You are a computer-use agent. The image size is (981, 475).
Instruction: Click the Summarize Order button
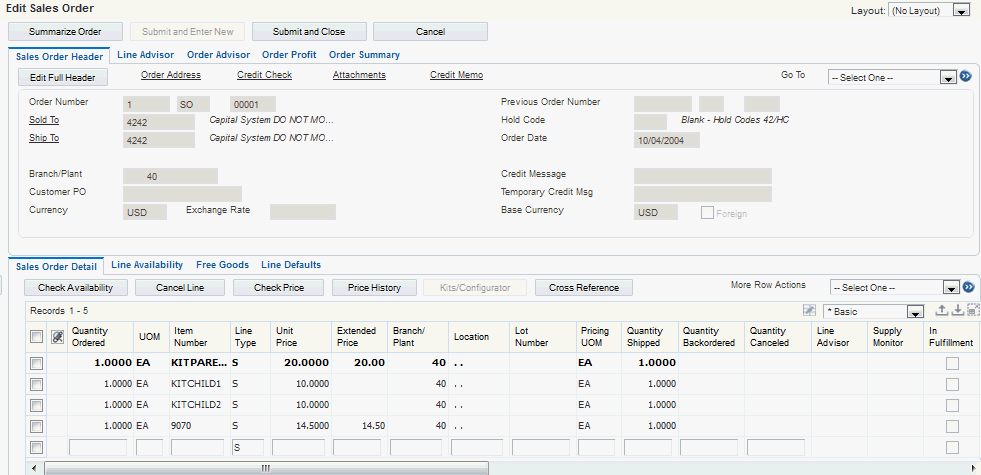point(65,32)
